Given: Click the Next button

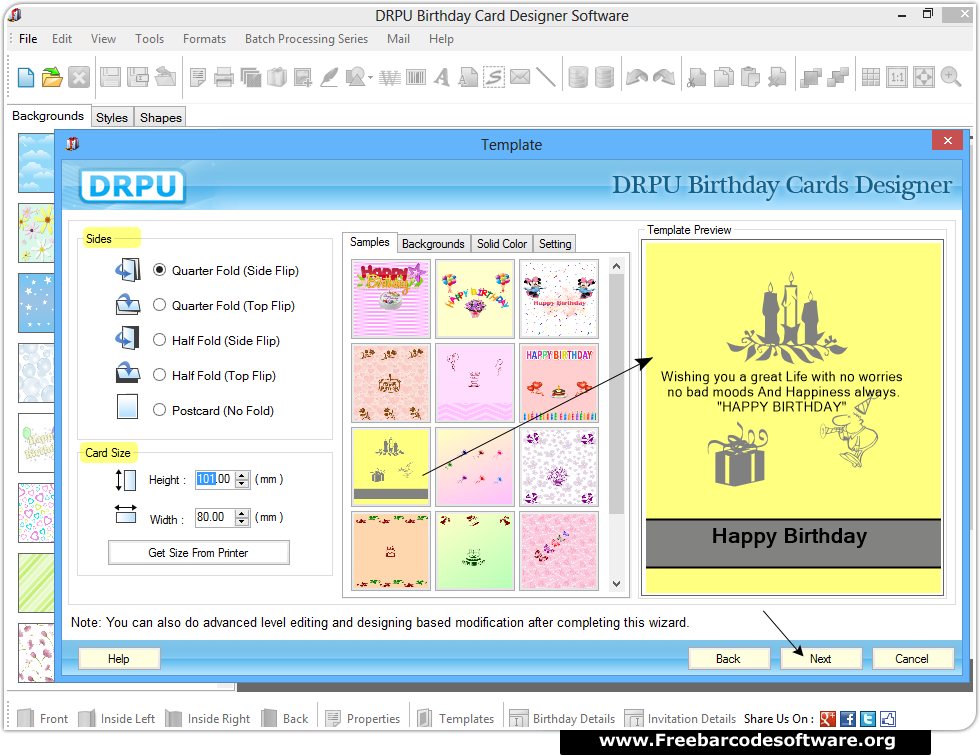Looking at the screenshot, I should pyautogui.click(x=821, y=659).
